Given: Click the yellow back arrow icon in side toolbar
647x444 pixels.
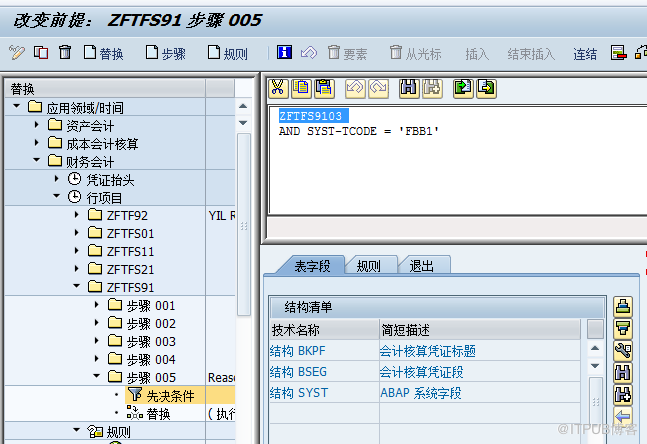Looking at the screenshot, I should (x=623, y=416).
